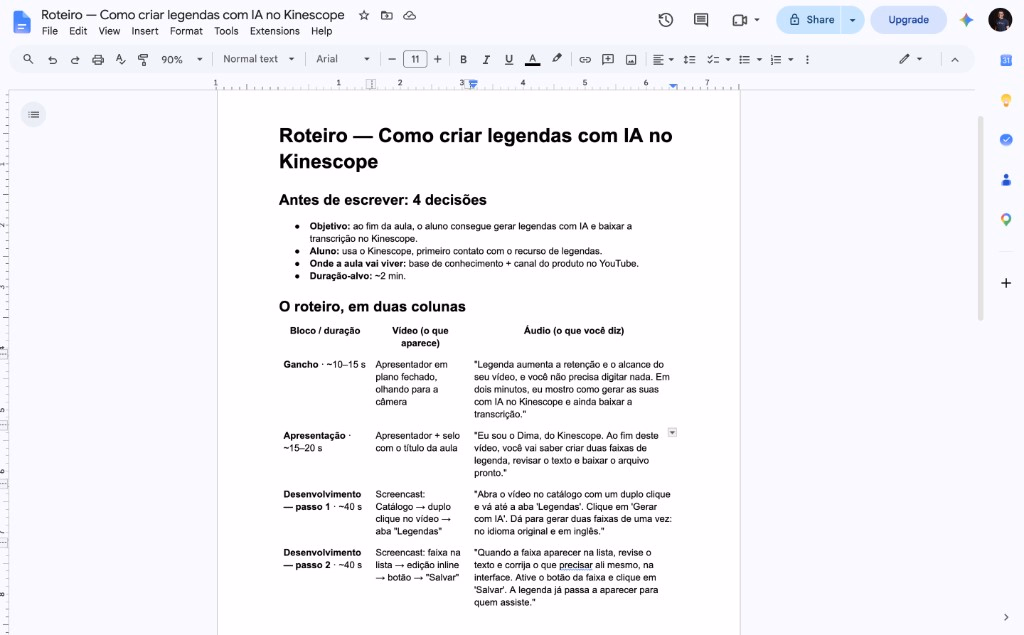Click the font size input field
This screenshot has width=1024, height=635.
[415, 59]
